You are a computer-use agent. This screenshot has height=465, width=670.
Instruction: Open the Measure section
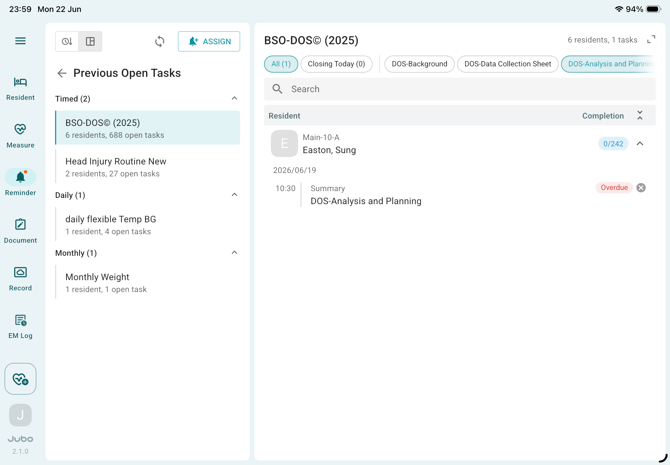click(20, 136)
